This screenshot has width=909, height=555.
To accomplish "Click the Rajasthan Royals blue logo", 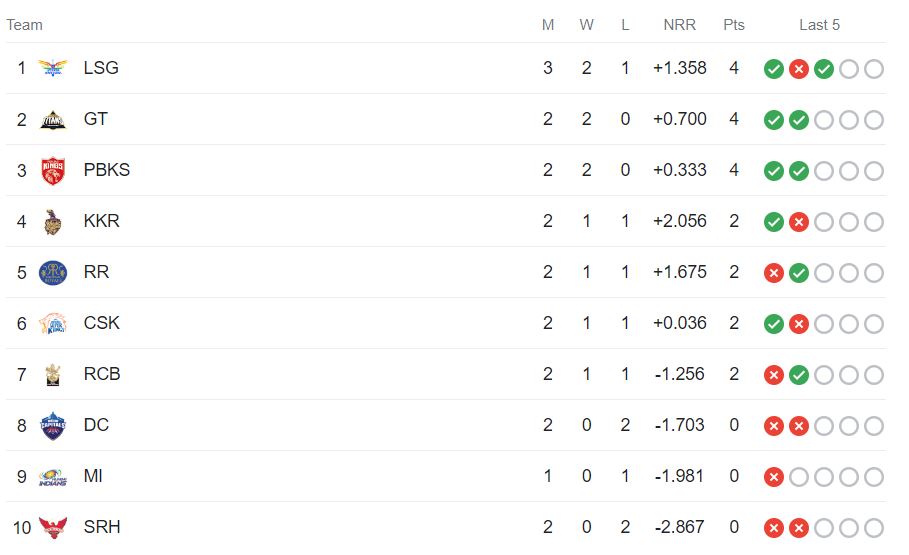I will click(53, 273).
